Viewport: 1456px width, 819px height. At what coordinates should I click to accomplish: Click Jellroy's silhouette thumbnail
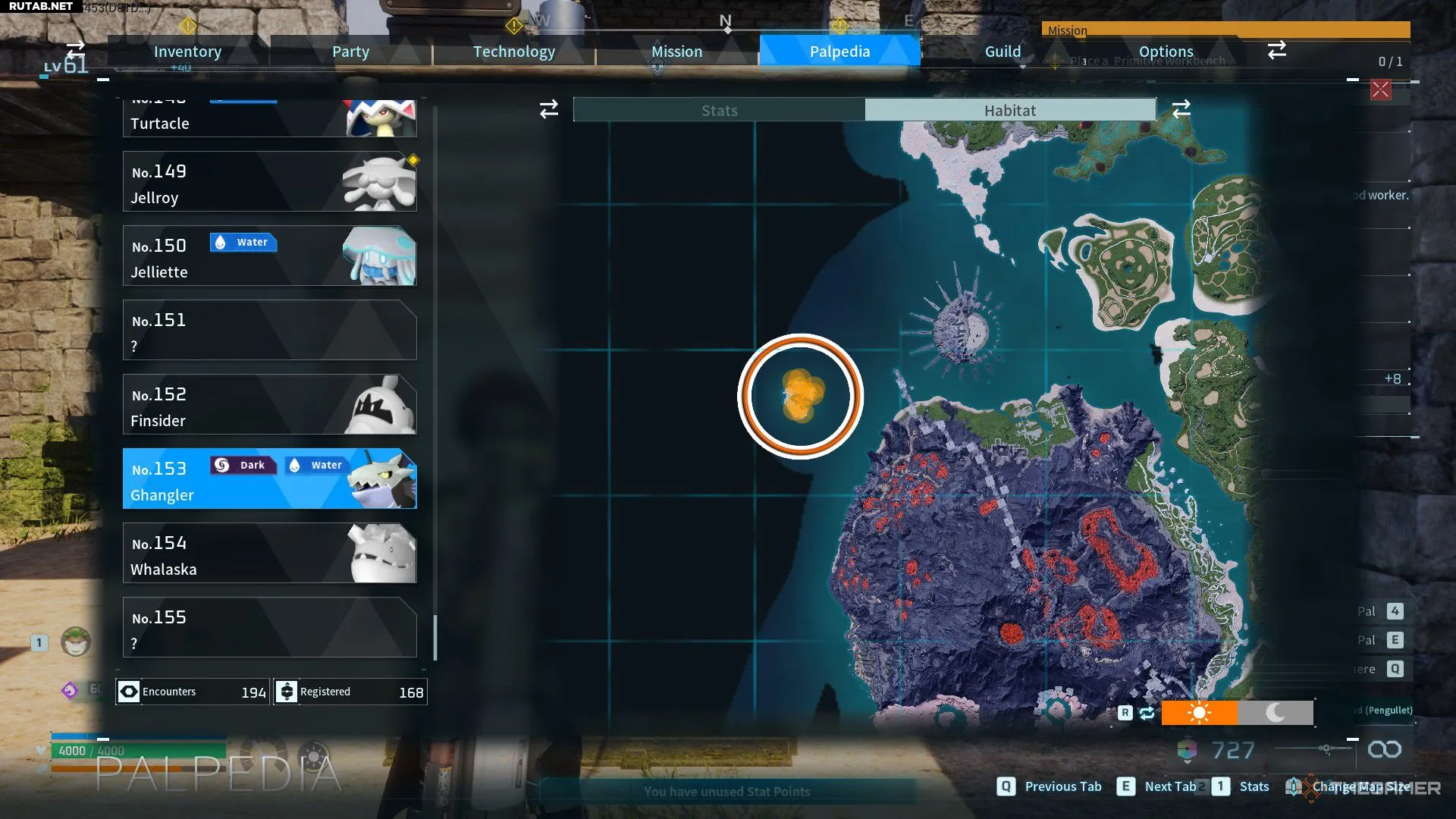click(379, 182)
